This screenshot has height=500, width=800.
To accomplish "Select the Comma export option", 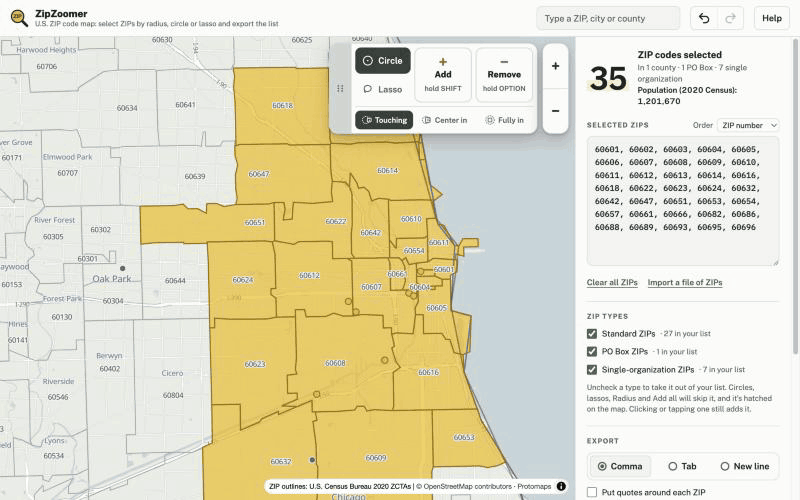I will [x=620, y=466].
